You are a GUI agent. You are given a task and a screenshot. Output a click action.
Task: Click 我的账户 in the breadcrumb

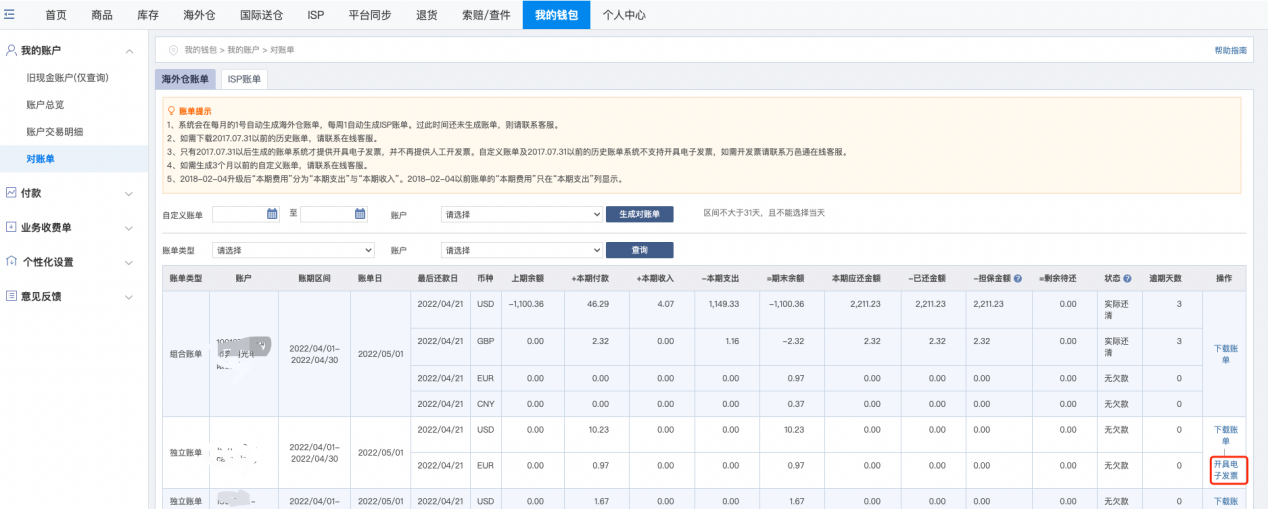click(242, 49)
